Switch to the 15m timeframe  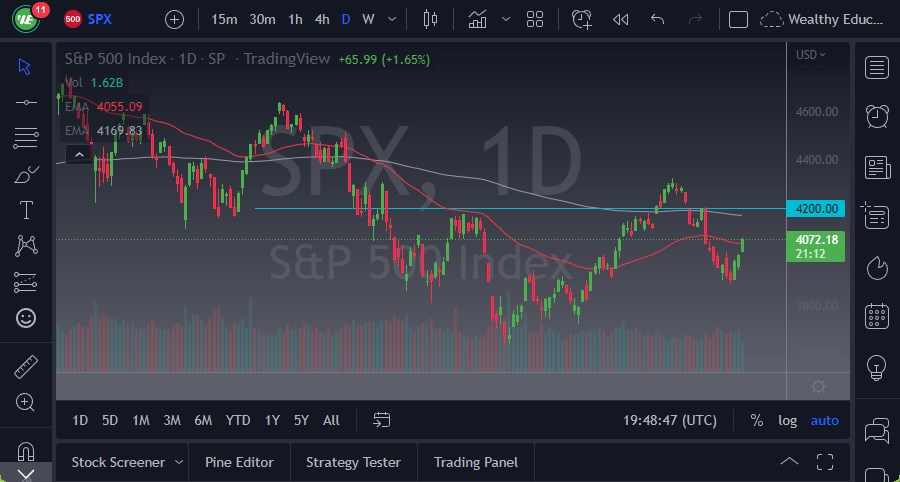pos(224,20)
